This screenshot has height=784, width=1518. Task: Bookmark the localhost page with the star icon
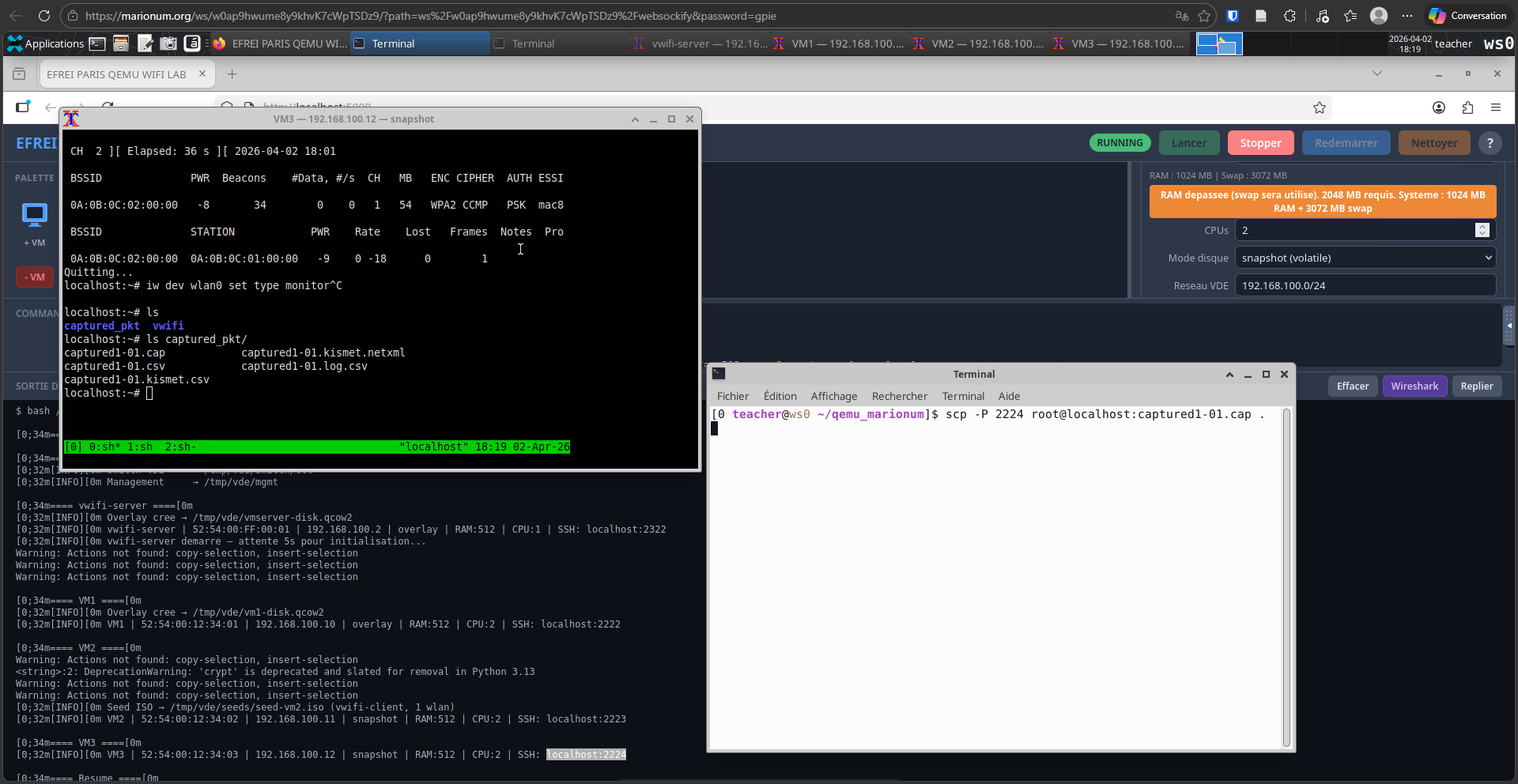pyautogui.click(x=1319, y=107)
